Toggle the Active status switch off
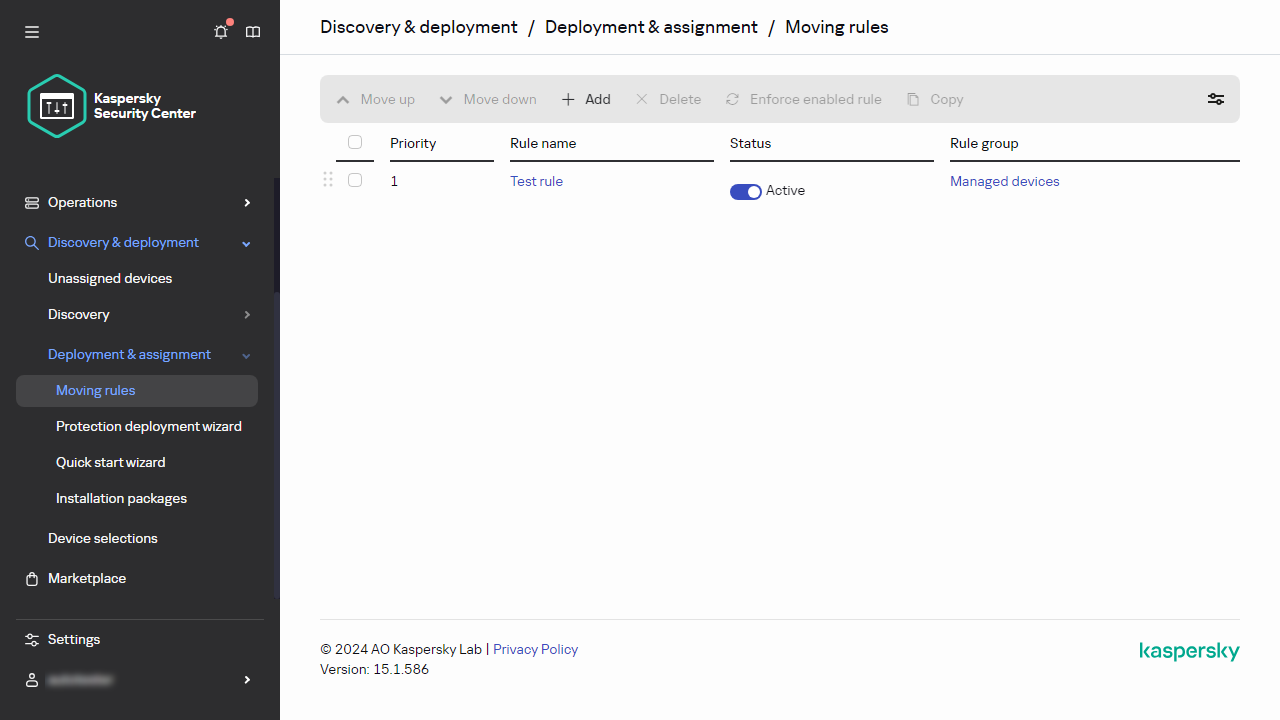 745,191
